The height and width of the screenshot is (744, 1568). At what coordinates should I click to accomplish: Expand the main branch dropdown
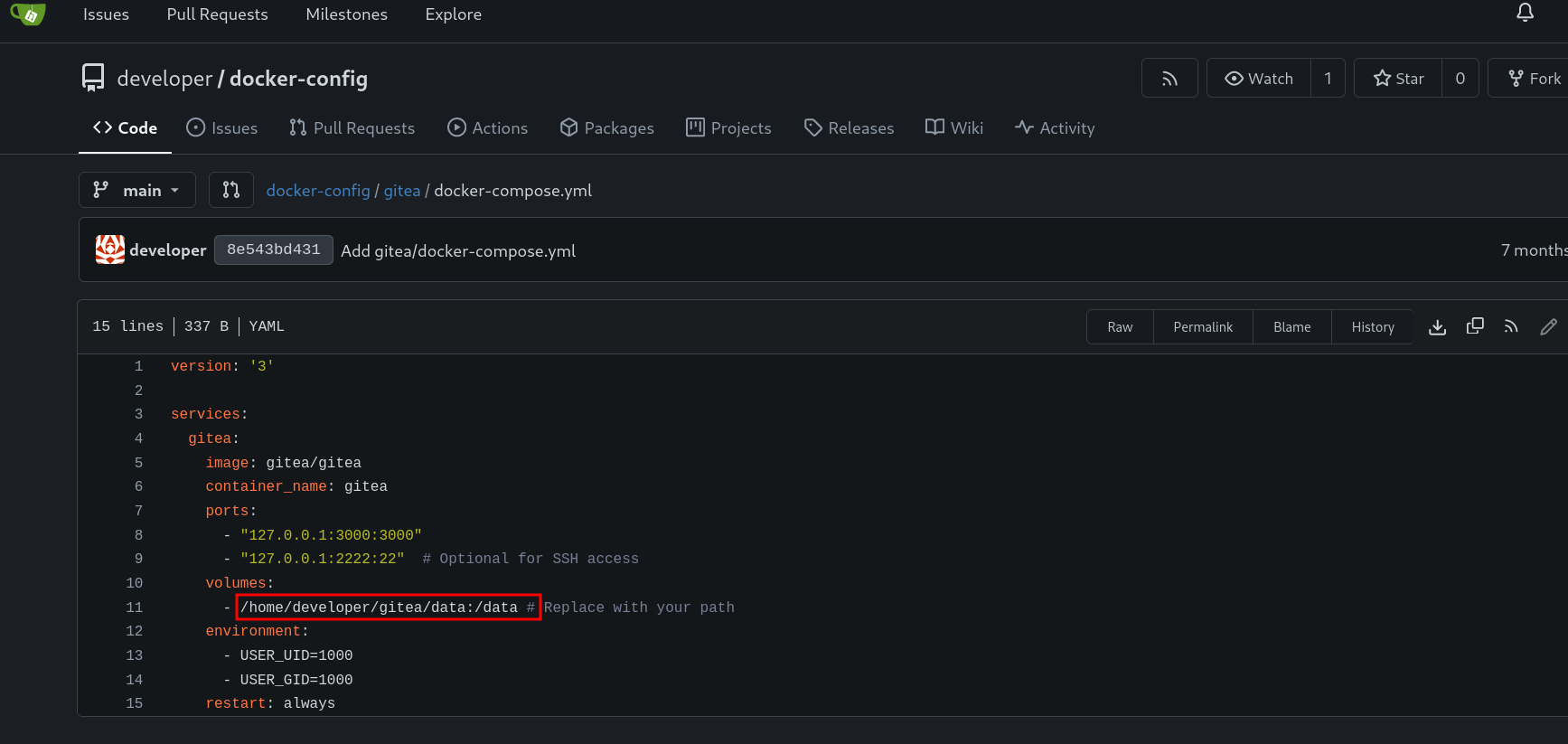137,190
